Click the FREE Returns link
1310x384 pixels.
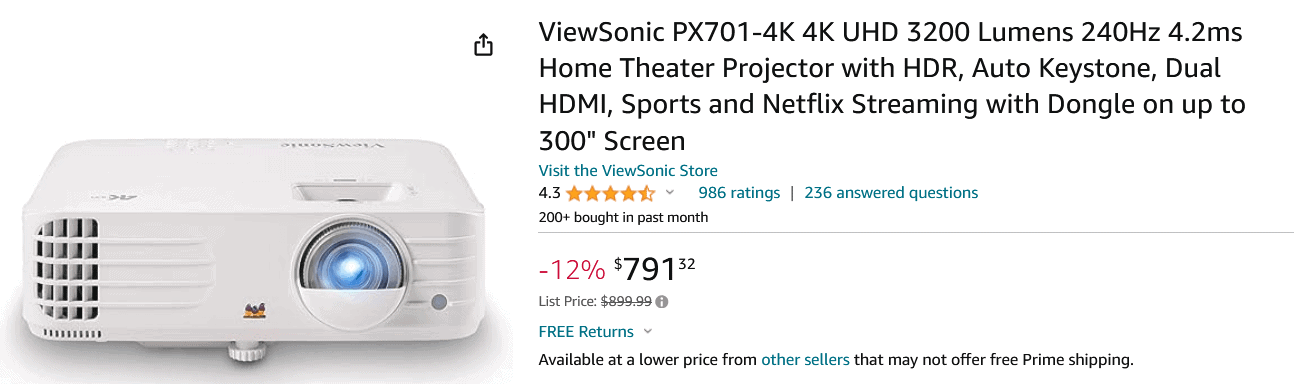click(x=586, y=331)
